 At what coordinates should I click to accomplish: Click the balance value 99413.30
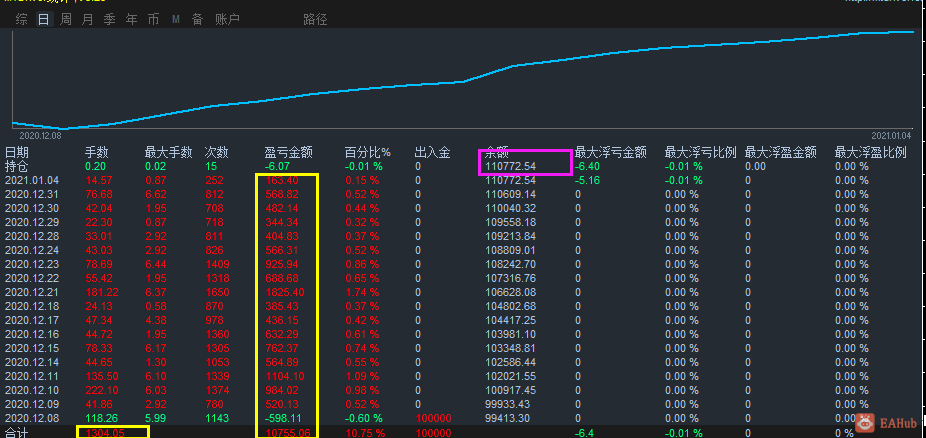tap(507, 418)
